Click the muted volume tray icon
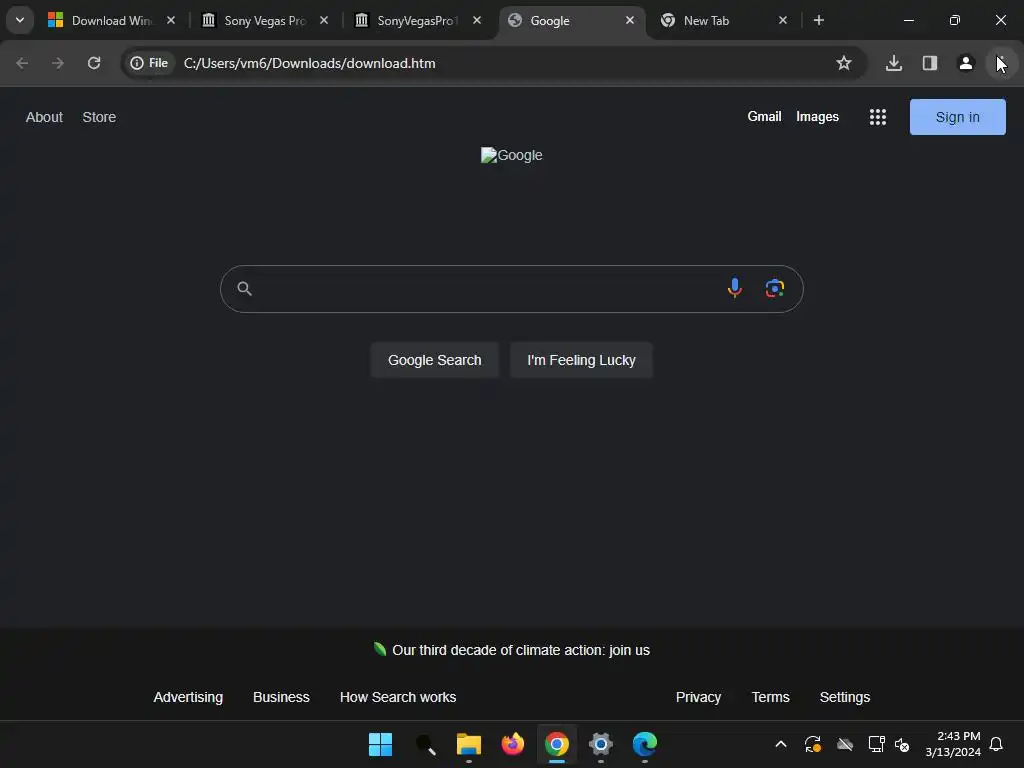Image resolution: width=1024 pixels, height=768 pixels. (x=903, y=744)
